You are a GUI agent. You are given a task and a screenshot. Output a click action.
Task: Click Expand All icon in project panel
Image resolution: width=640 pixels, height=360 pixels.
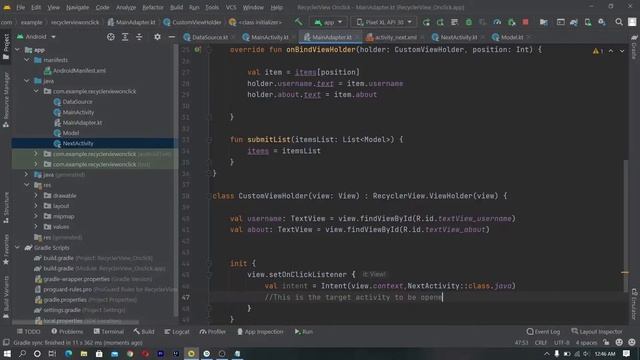pos(125,37)
